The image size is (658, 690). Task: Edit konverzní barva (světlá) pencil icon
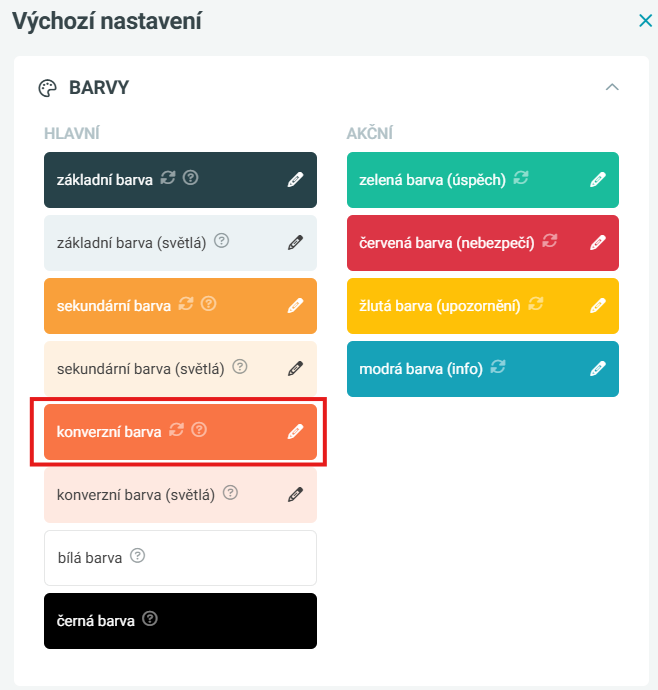295,494
